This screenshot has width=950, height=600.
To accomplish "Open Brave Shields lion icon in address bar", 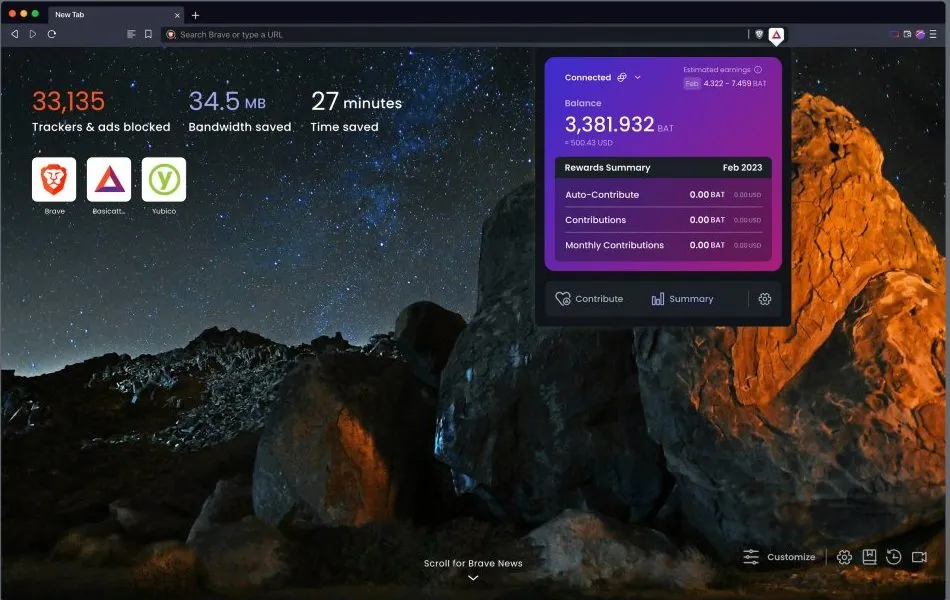I will (x=759, y=34).
